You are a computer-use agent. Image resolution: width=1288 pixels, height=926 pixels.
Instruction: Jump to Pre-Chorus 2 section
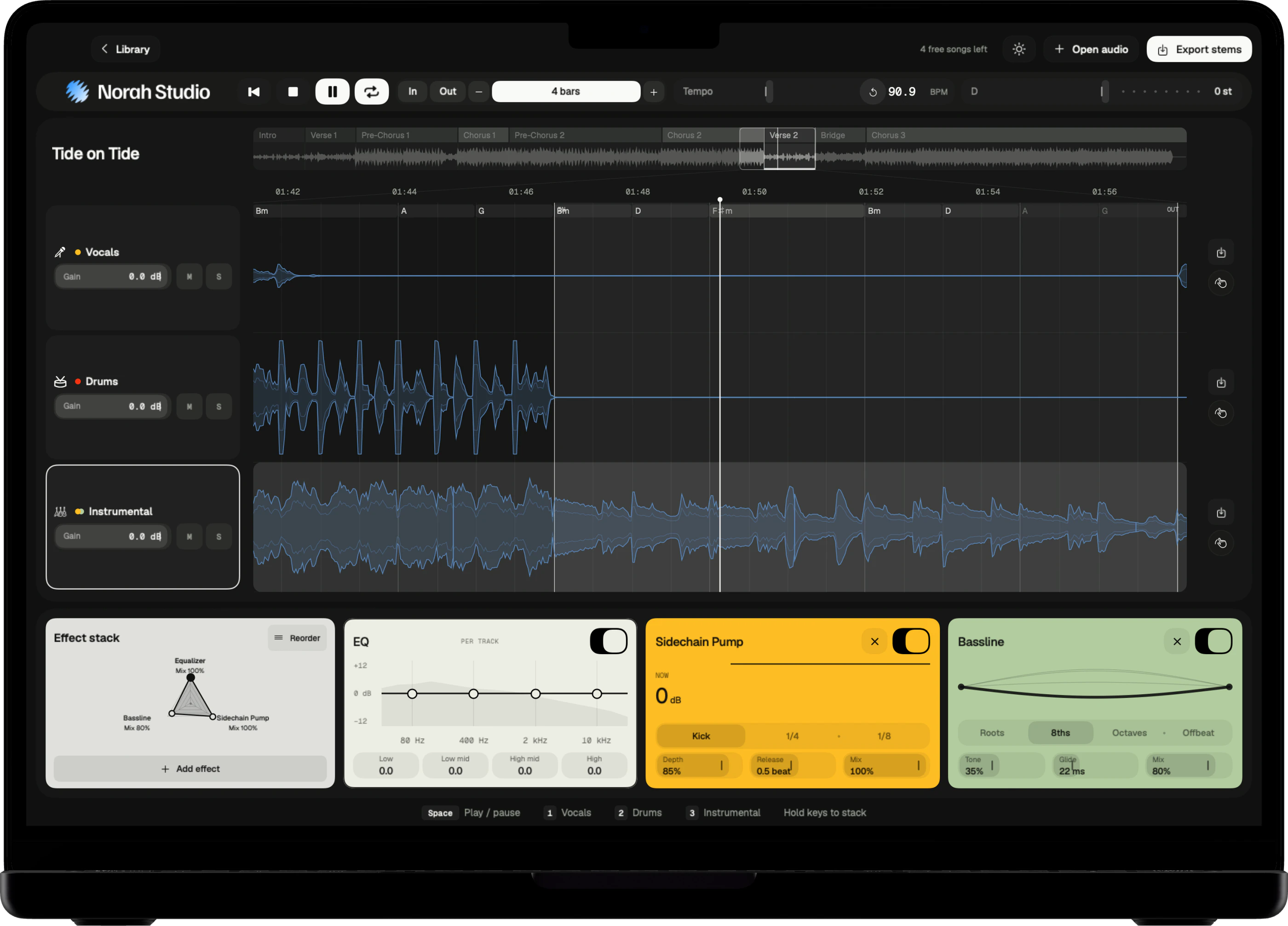pos(586,135)
